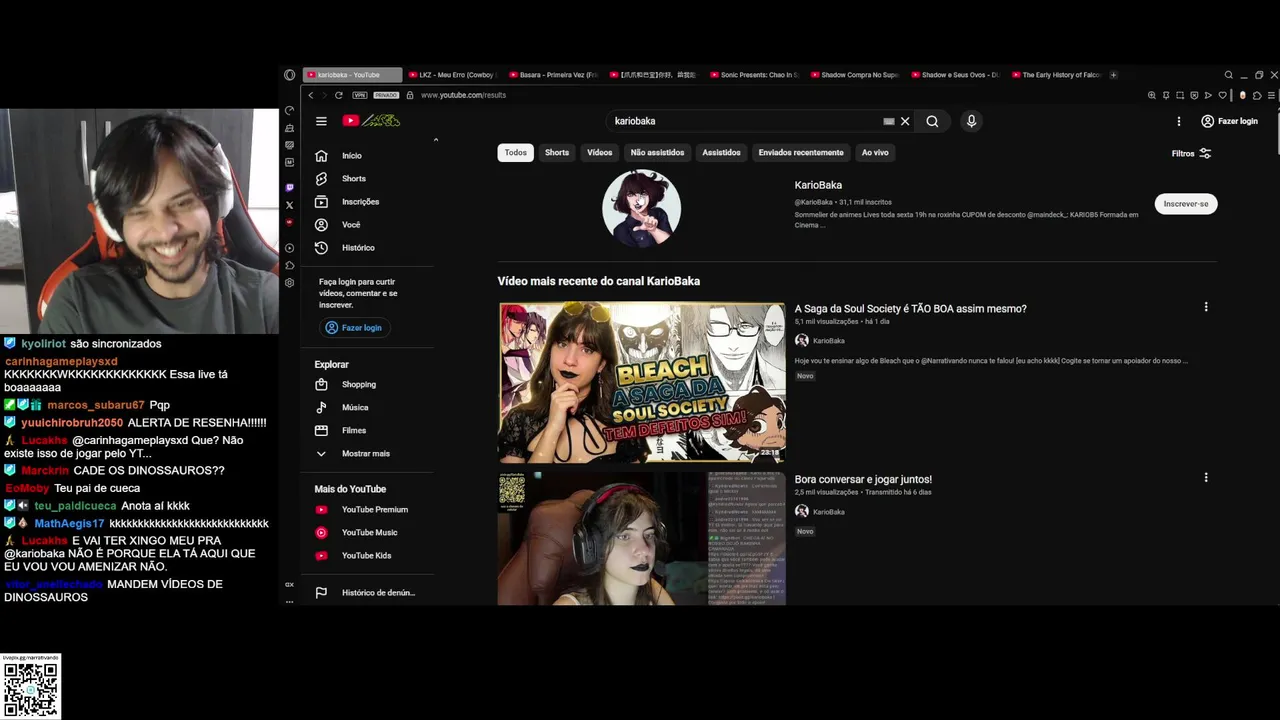The image size is (1280, 720).
Task: Search in tabs magnifier icon at top right
Action: 1229,75
